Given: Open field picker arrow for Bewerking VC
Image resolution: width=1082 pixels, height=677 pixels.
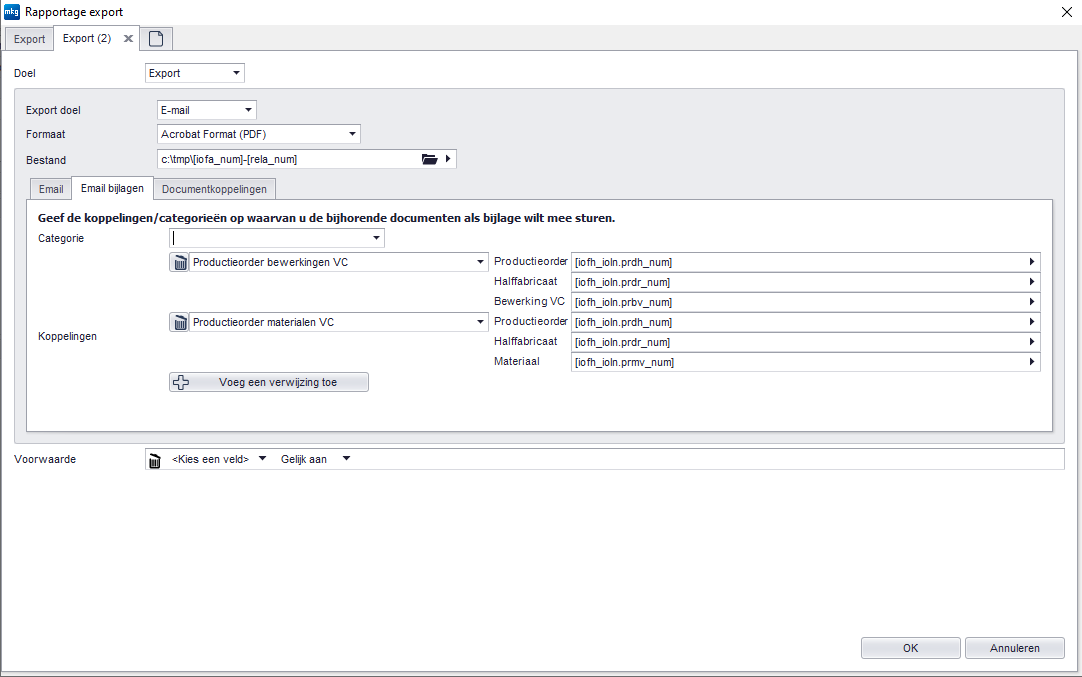Looking at the screenshot, I should click(1032, 302).
